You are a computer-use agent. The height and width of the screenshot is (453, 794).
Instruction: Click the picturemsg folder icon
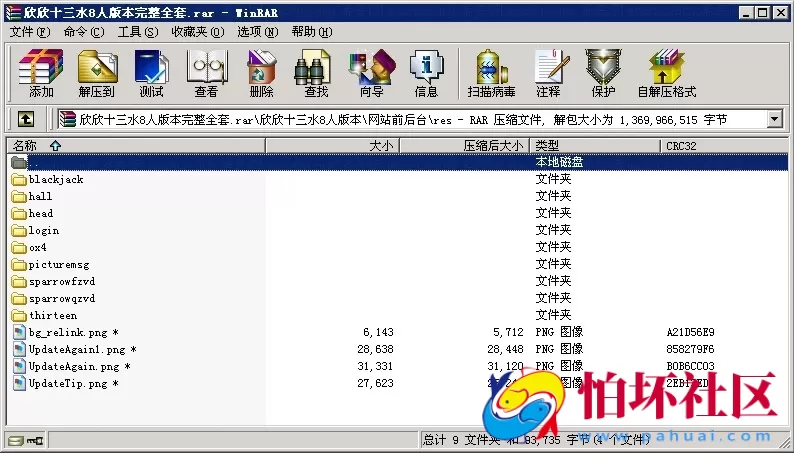[x=19, y=265]
